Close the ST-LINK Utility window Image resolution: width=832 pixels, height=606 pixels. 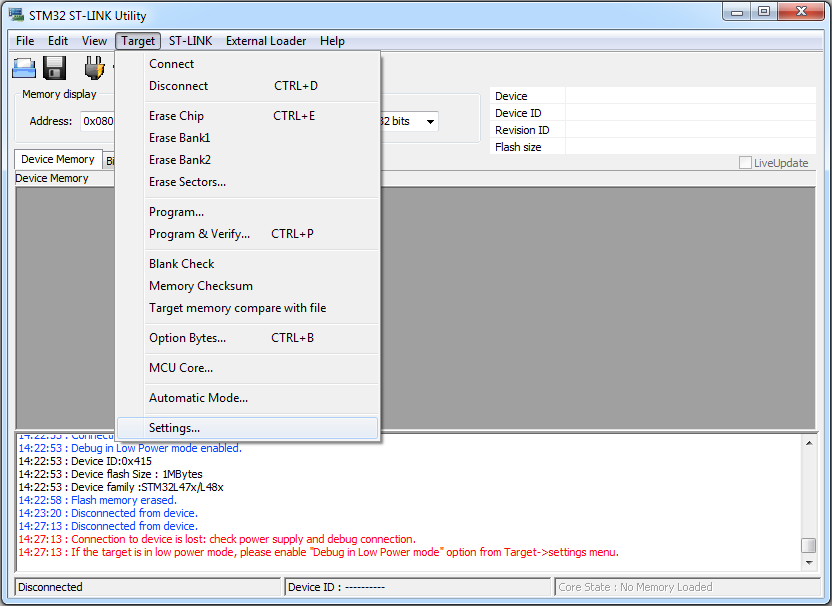[801, 12]
